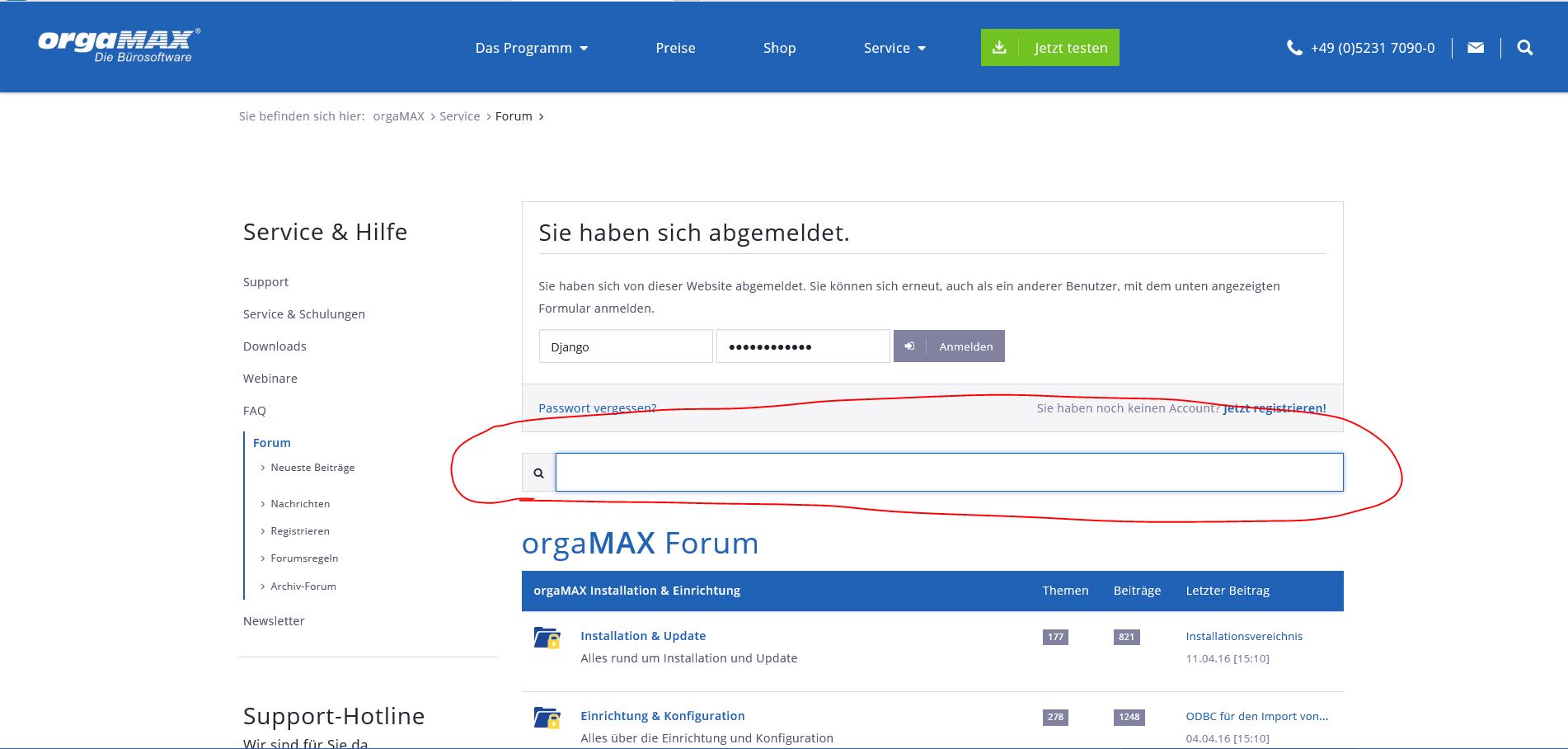The width and height of the screenshot is (1568, 749).
Task: Click the magnifier icon beside the forum search field
Action: pos(538,473)
